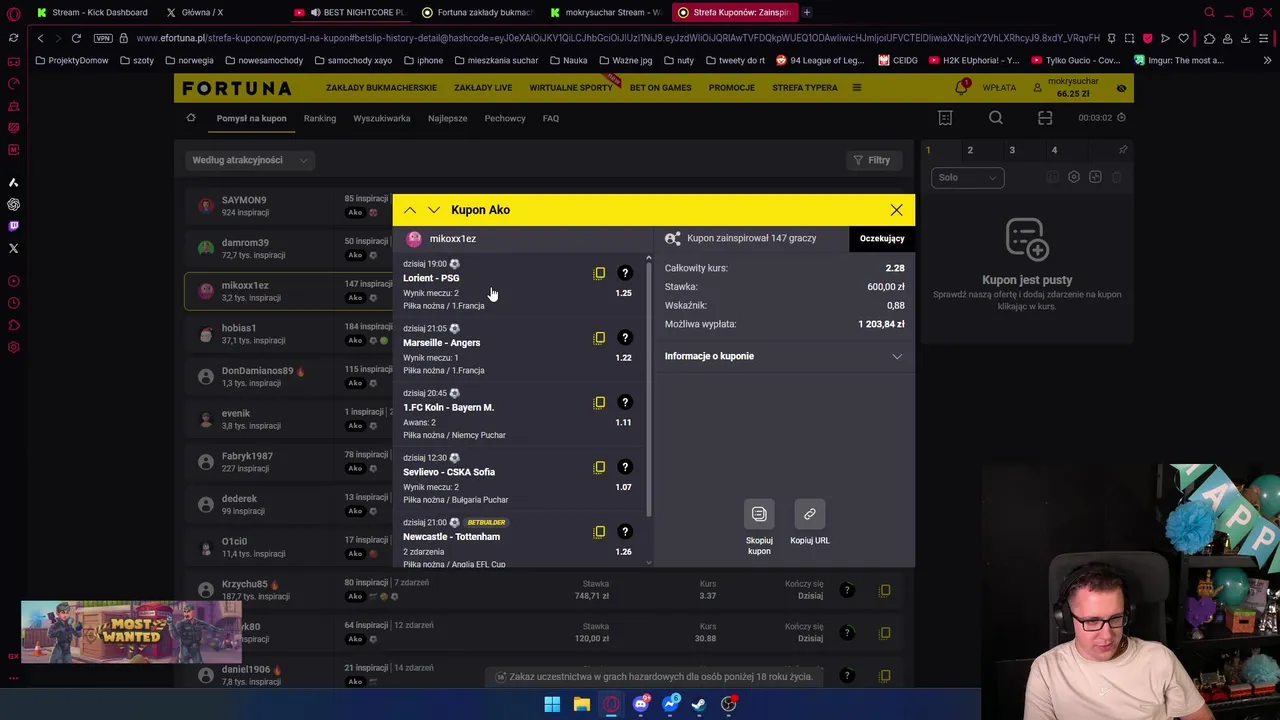Open notifications bell icon
Image resolution: width=1280 pixels, height=720 pixels.
961,88
